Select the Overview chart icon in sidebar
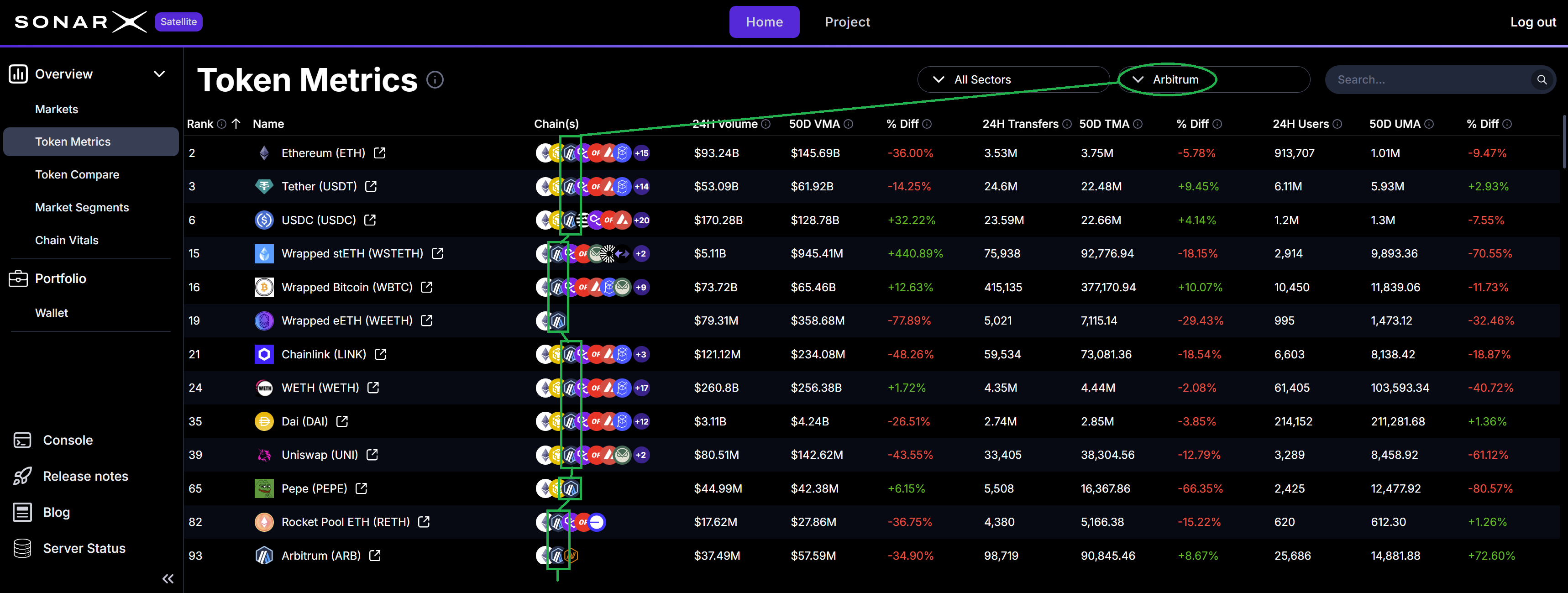1568x593 pixels. pyautogui.click(x=19, y=73)
